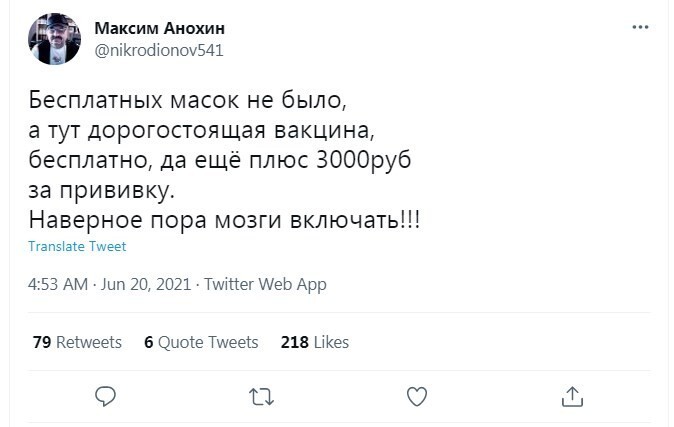The image size is (674, 427).
Task: View the 218 Likes list
Action: (315, 342)
